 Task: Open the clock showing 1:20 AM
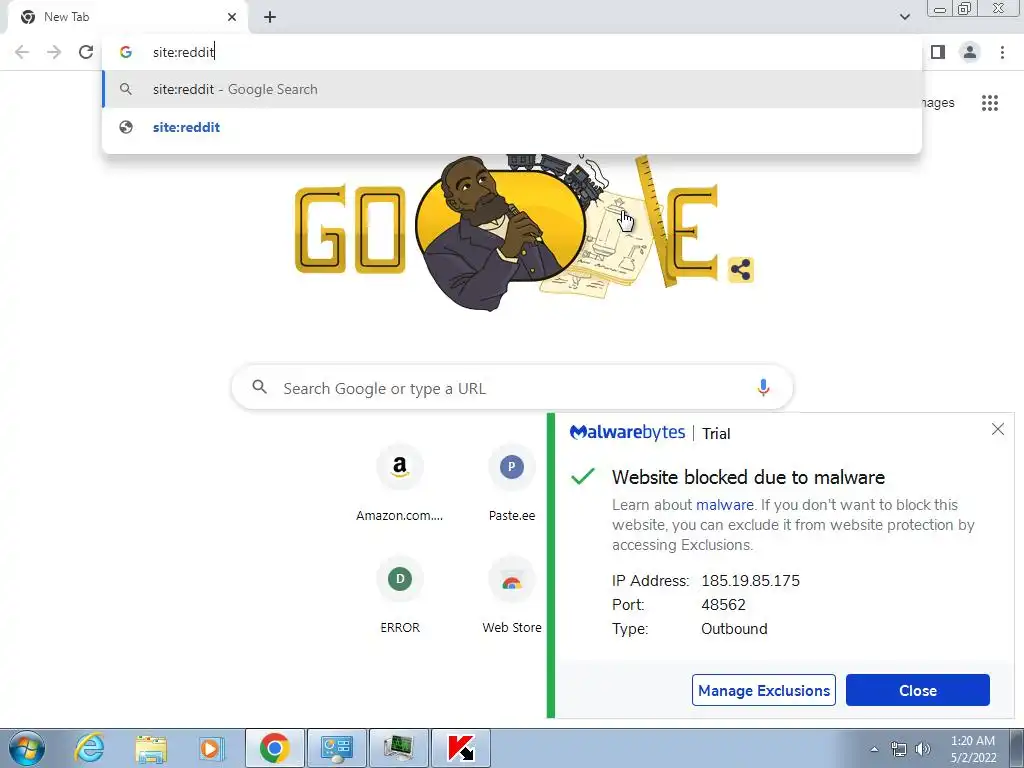pos(973,749)
